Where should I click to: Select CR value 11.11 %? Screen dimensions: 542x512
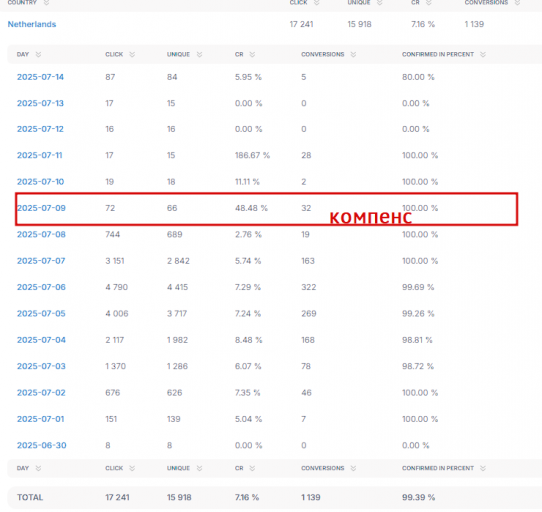(247, 182)
